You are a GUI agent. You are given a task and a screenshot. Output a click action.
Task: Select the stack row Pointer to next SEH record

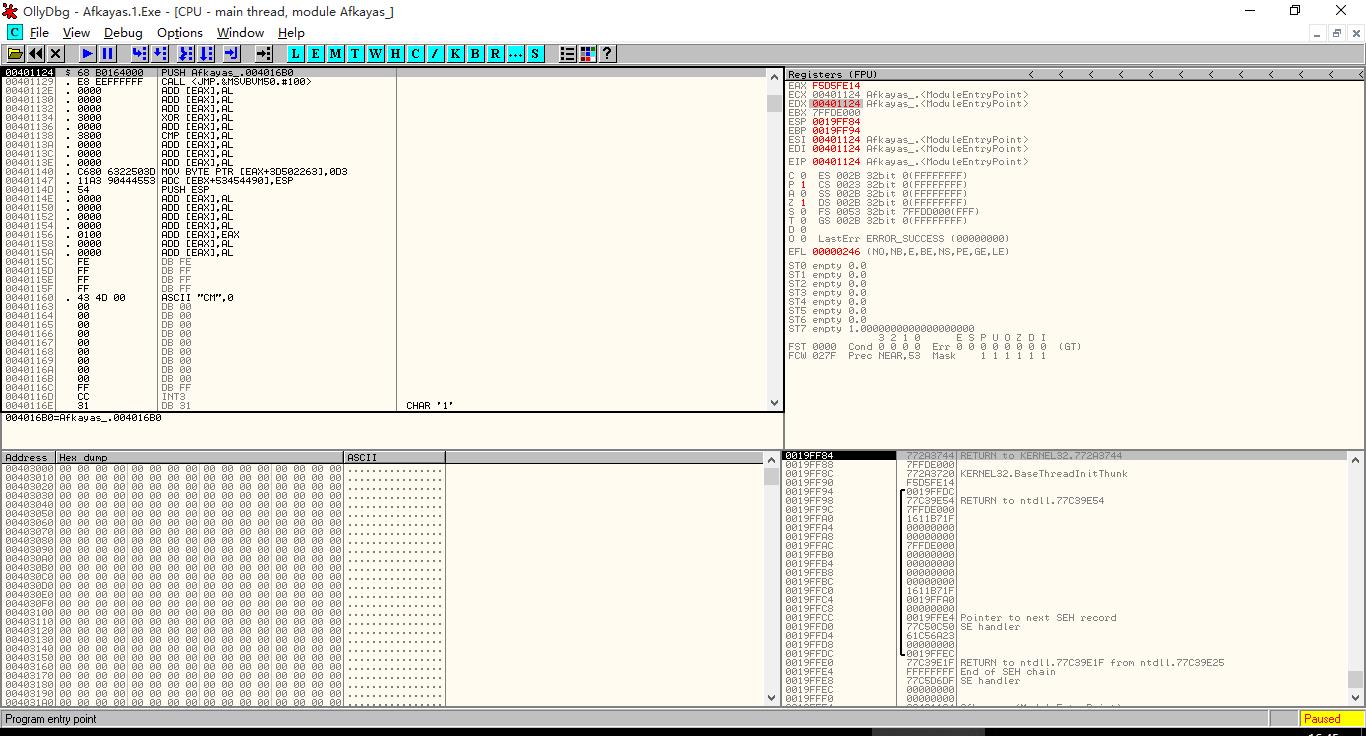[1065, 618]
